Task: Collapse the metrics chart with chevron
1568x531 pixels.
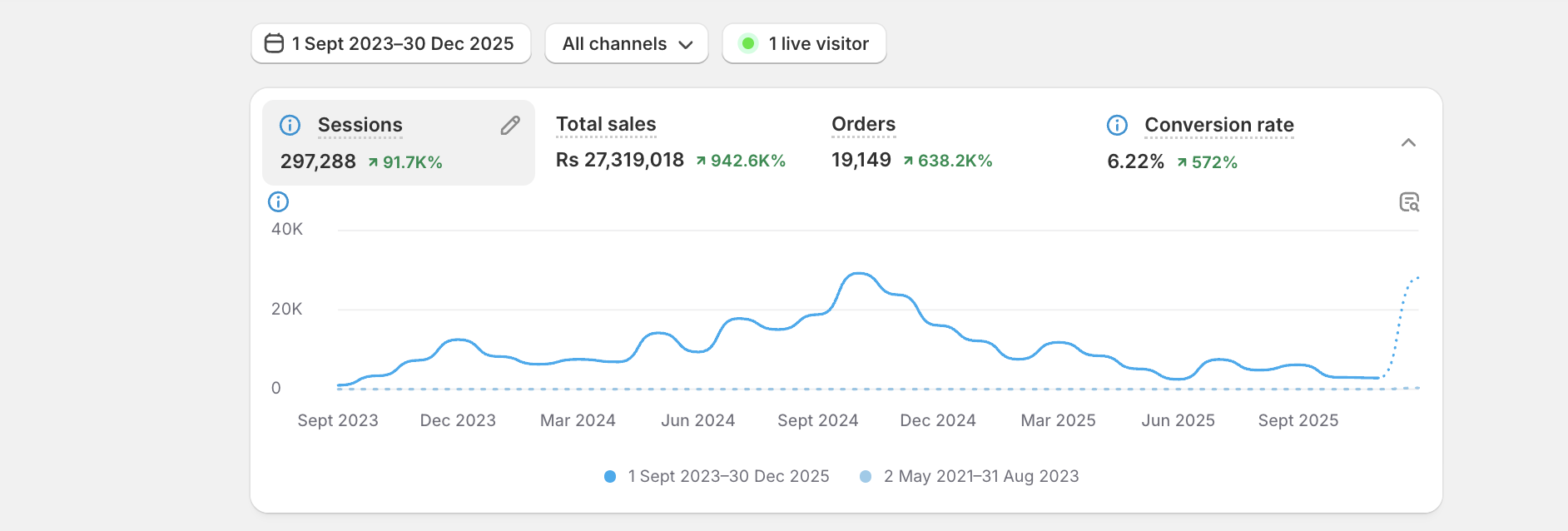Action: [1408, 143]
